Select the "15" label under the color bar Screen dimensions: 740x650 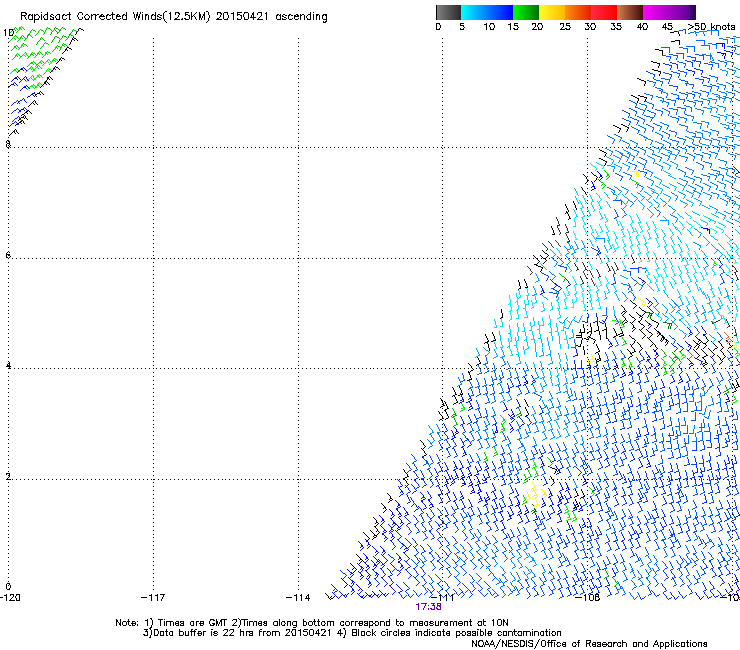(513, 27)
